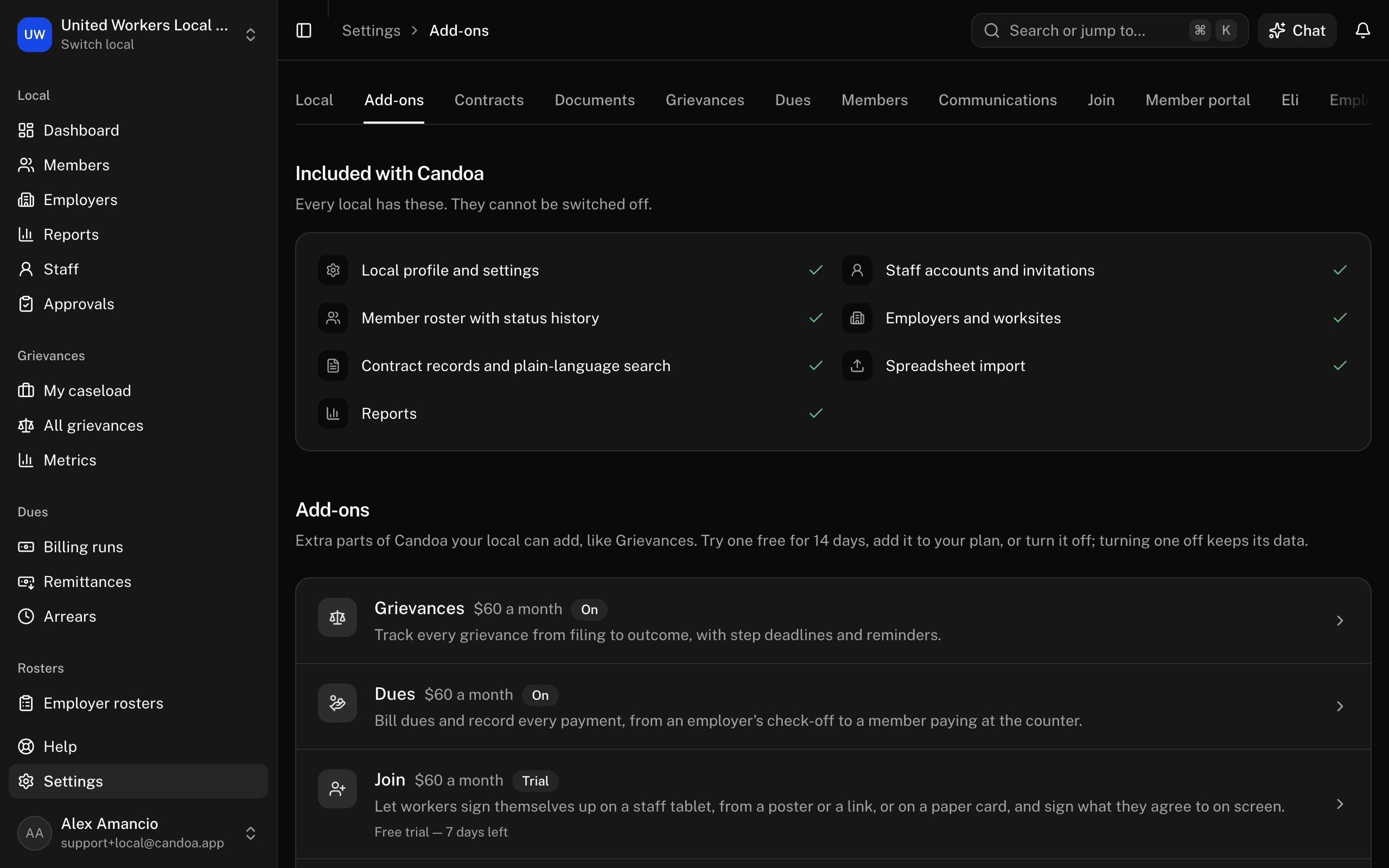
Task: Open Billing runs
Action: (138, 547)
